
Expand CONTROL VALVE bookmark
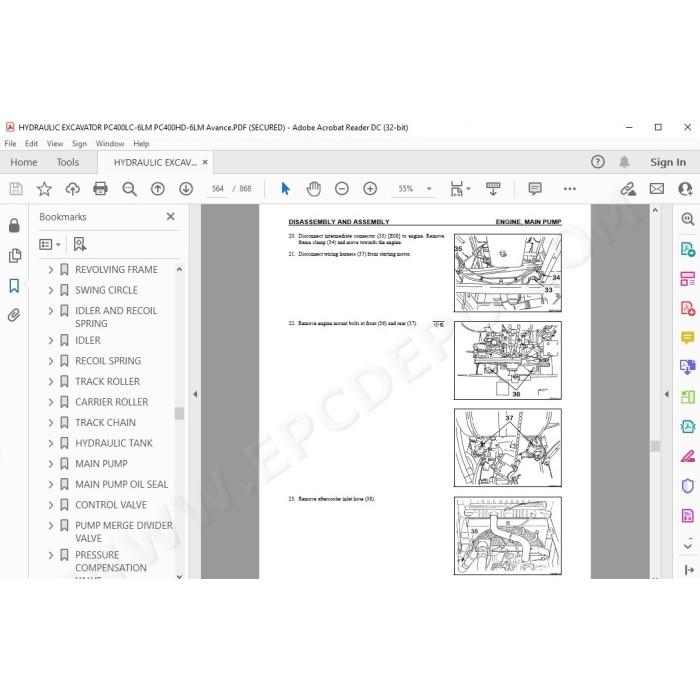tap(50, 505)
